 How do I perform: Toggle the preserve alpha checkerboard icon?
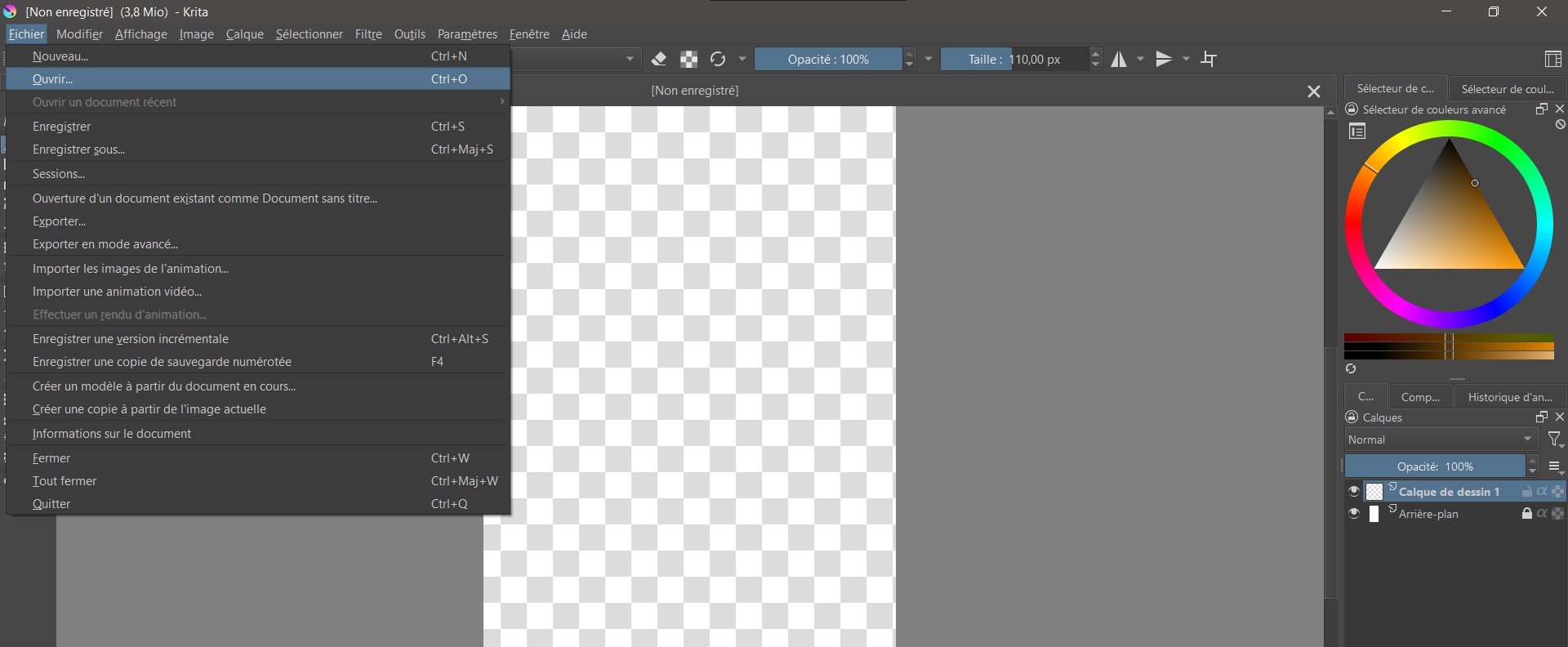click(689, 59)
